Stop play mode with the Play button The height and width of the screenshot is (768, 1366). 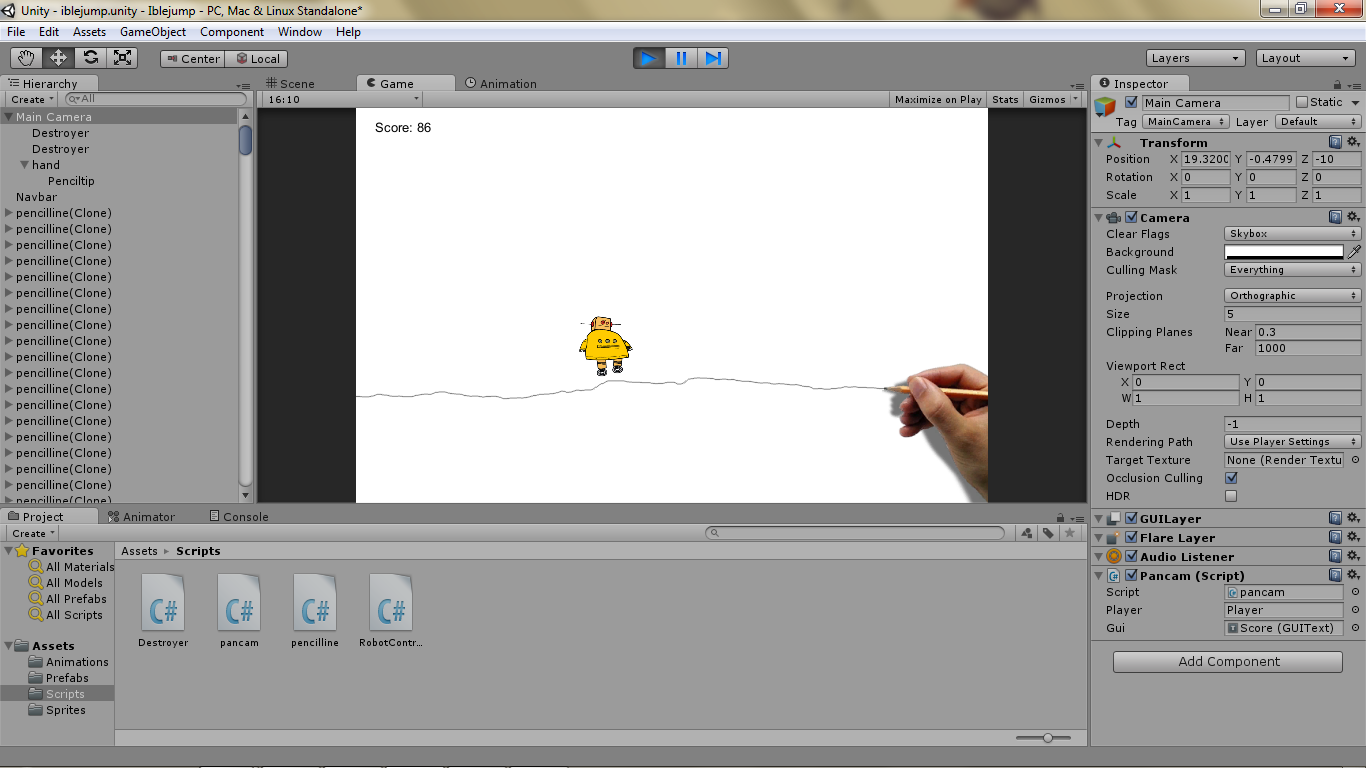[x=649, y=58]
